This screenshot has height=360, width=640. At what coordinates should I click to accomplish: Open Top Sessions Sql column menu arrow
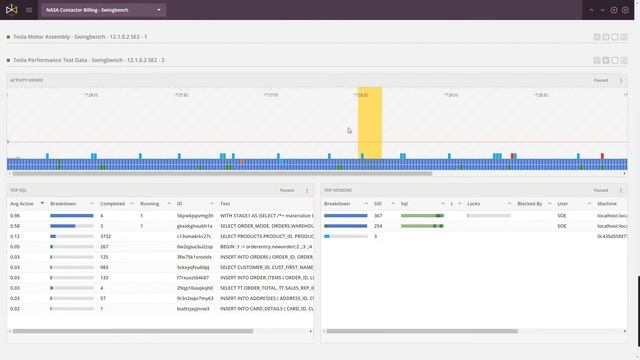(x=442, y=204)
